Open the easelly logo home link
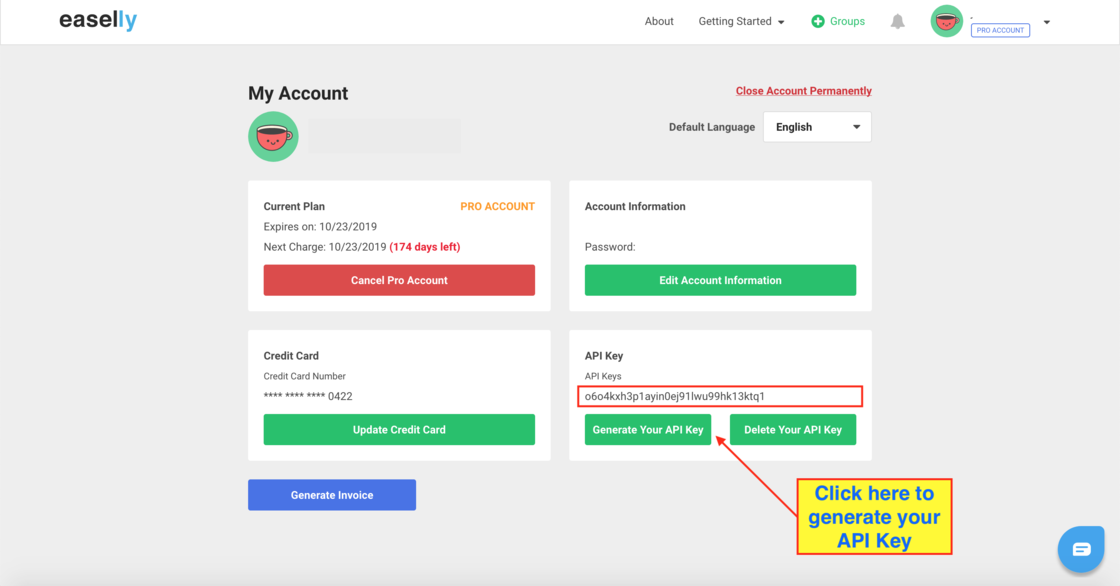 98,20
